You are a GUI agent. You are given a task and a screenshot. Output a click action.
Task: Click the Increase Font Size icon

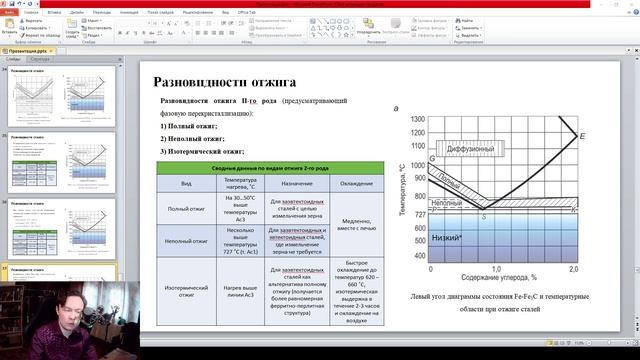coord(169,23)
